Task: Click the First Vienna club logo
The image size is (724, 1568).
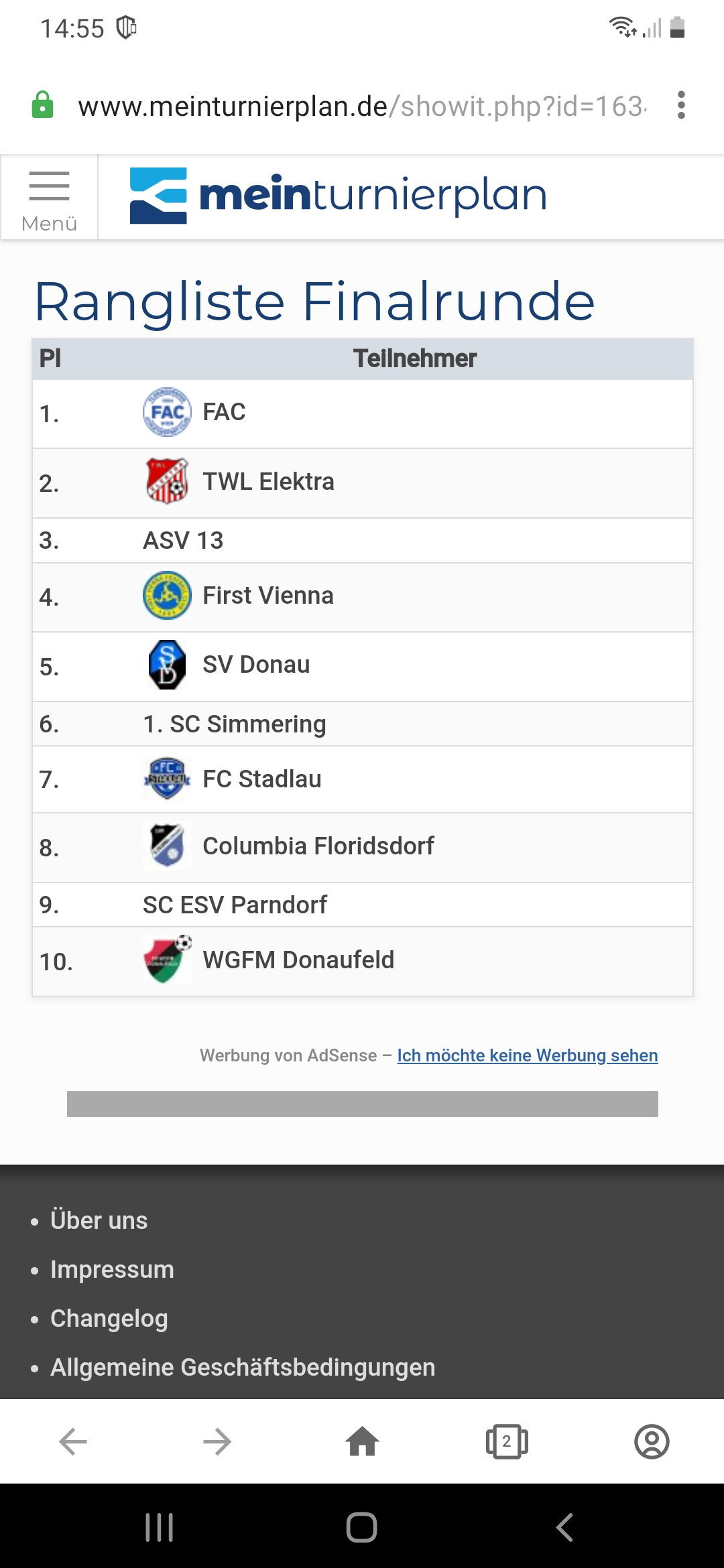Action: pos(167,596)
